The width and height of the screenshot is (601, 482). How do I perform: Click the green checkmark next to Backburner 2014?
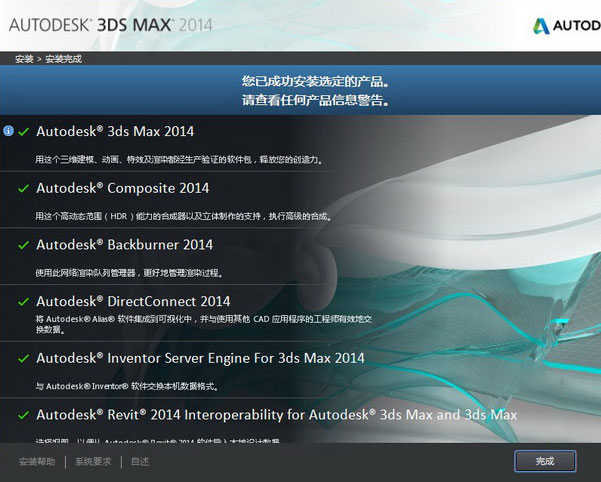click(x=24, y=245)
